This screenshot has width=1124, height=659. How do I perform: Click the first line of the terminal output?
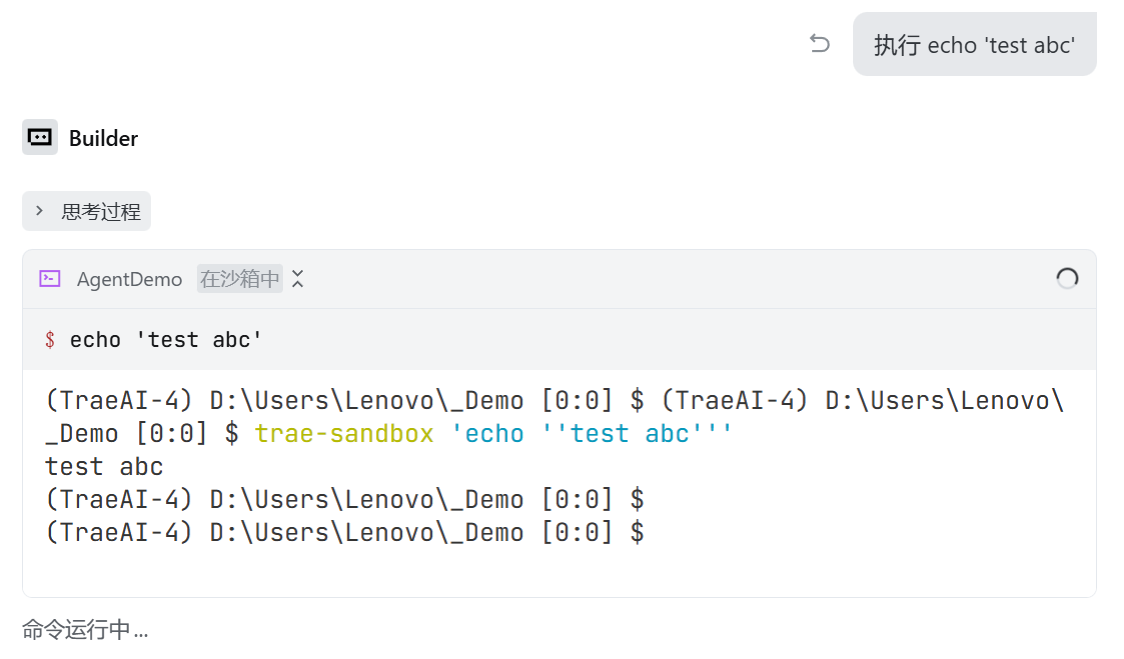[x=554, y=401]
